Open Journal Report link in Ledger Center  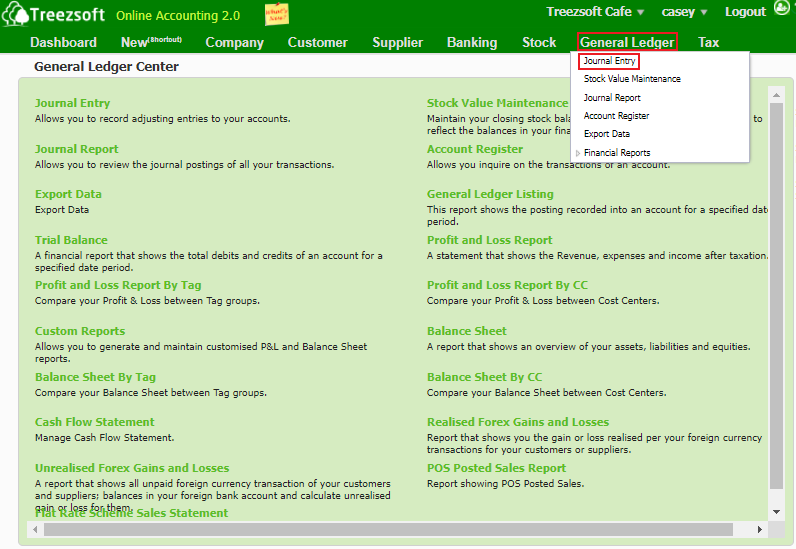click(x=77, y=149)
